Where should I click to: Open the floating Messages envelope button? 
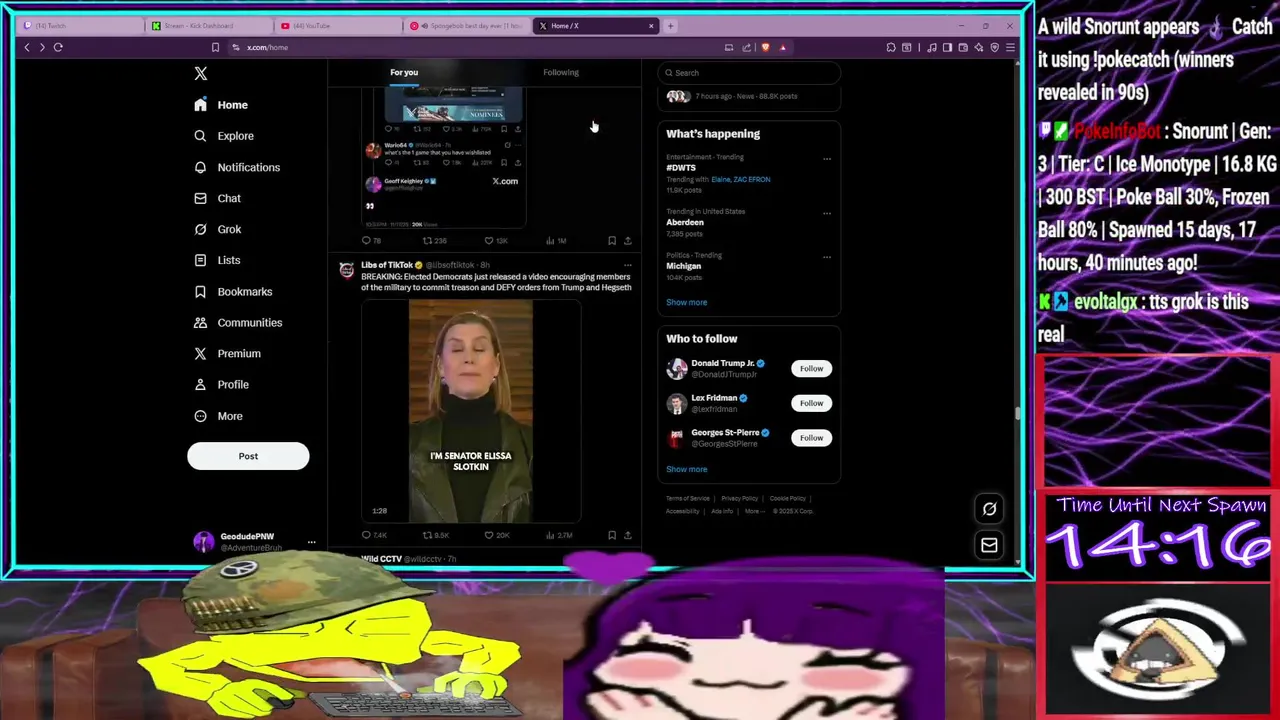pos(989,545)
